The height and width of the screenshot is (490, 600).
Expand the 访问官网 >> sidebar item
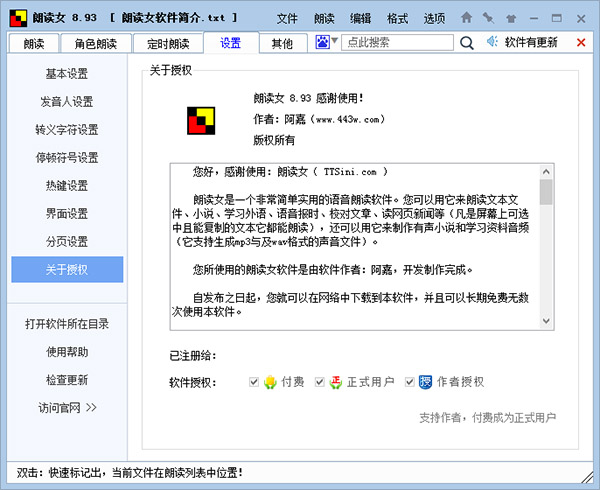pyautogui.click(x=67, y=407)
